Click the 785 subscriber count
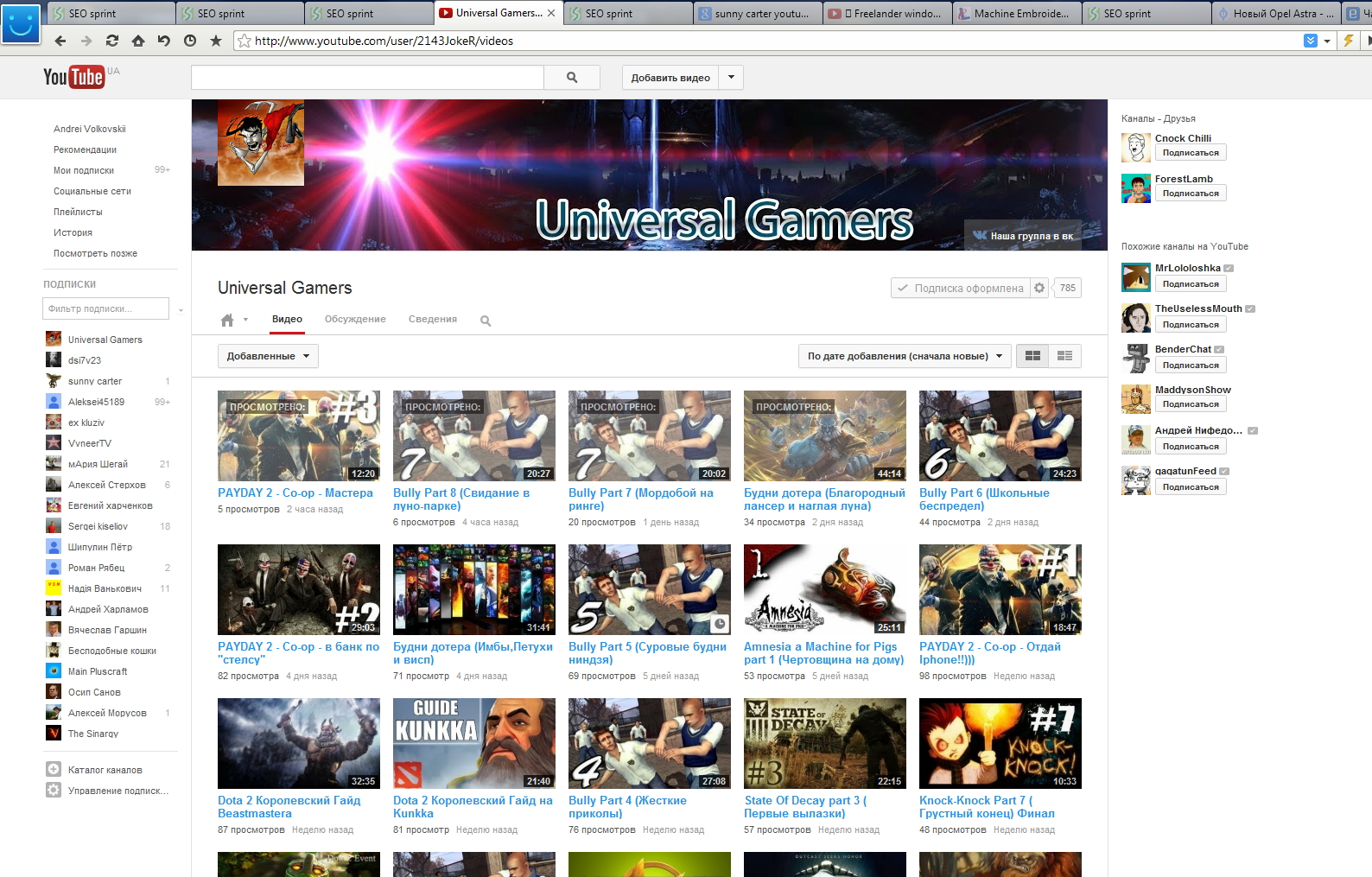This screenshot has width=1372, height=877. (1068, 288)
